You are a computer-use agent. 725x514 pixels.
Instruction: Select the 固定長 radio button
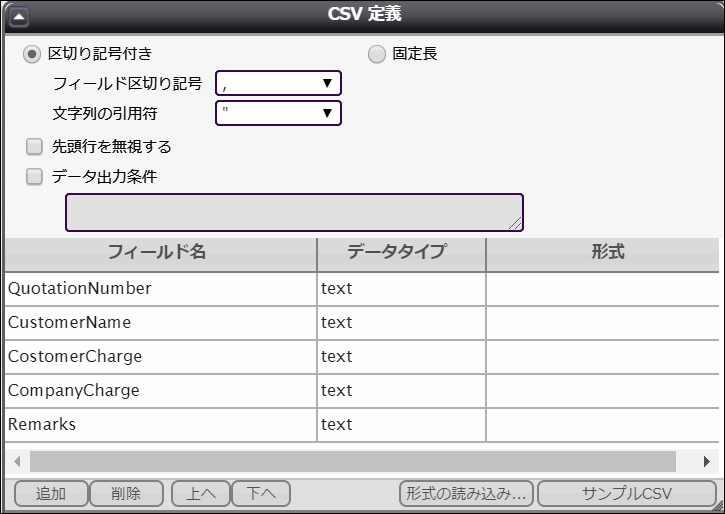point(377,54)
